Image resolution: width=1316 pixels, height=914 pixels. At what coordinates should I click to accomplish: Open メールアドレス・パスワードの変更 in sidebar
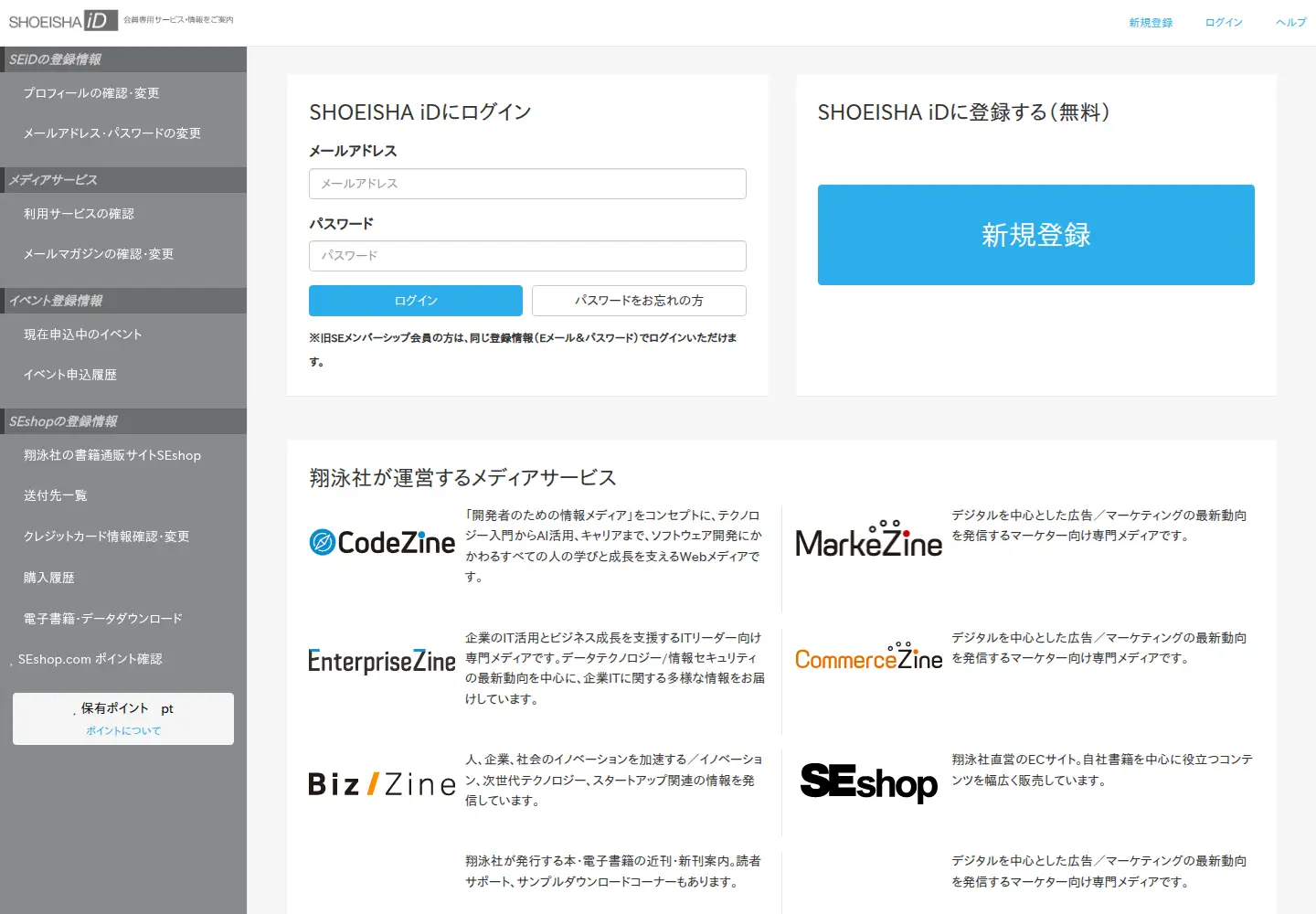[112, 133]
